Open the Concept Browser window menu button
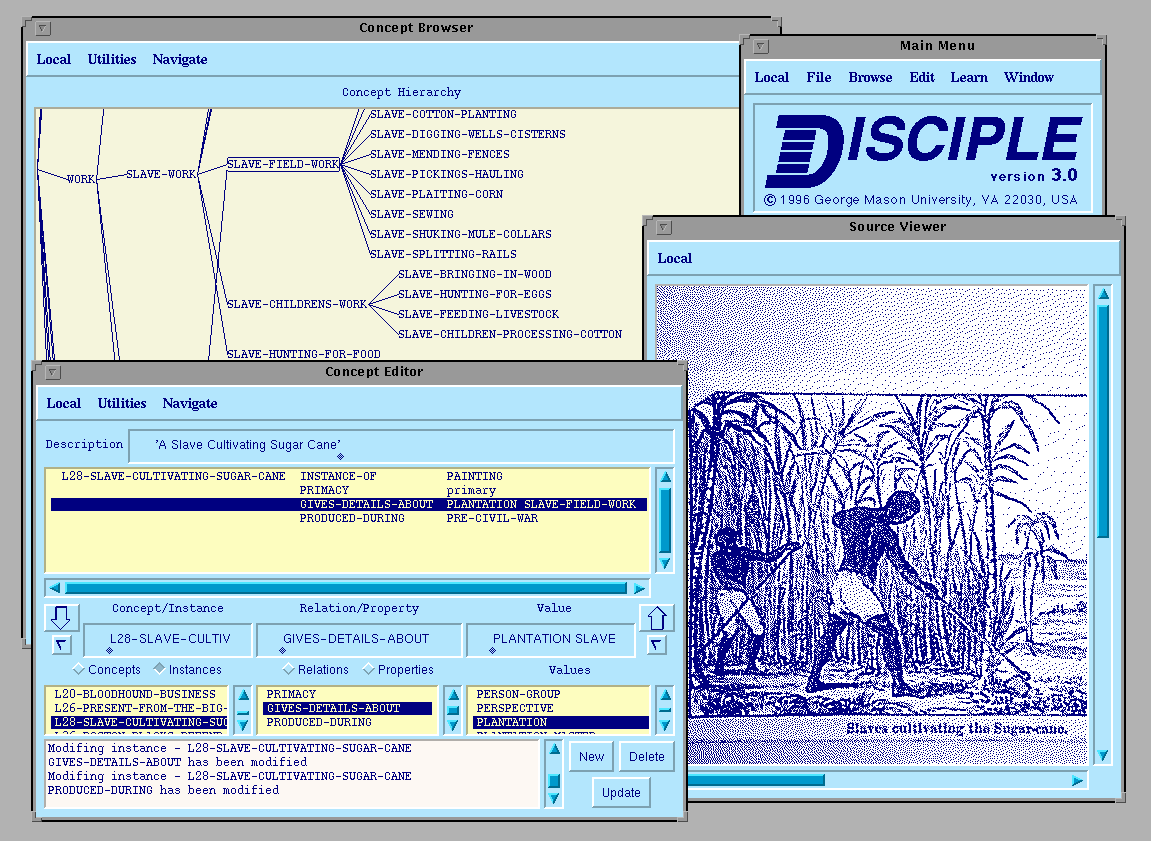The height and width of the screenshot is (841, 1151). pyautogui.click(x=43, y=28)
